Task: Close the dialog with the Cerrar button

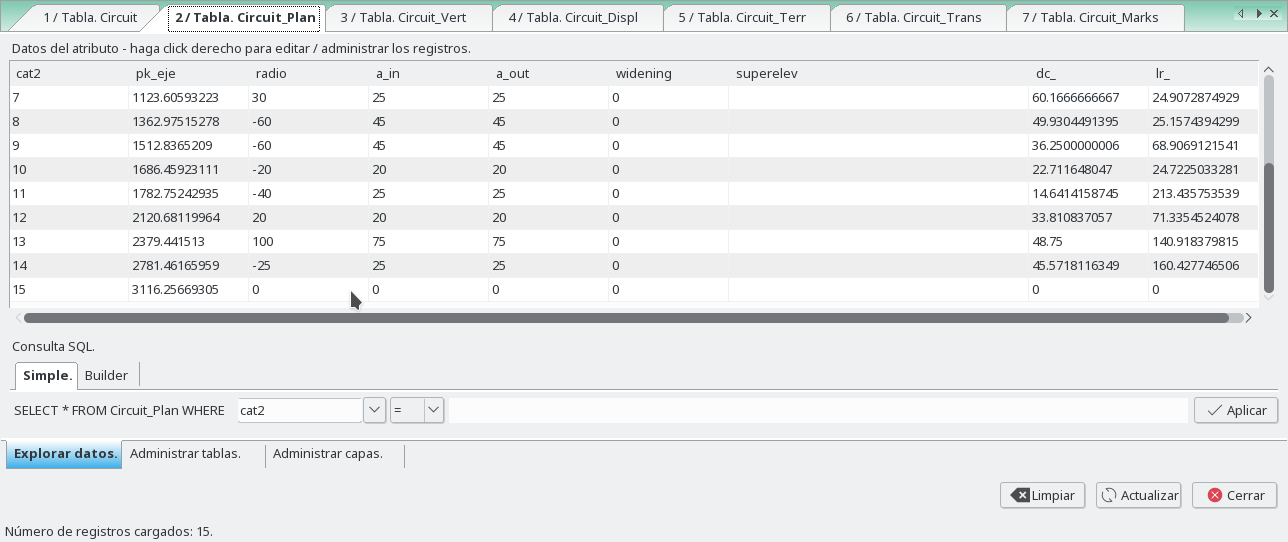Action: click(1235, 495)
